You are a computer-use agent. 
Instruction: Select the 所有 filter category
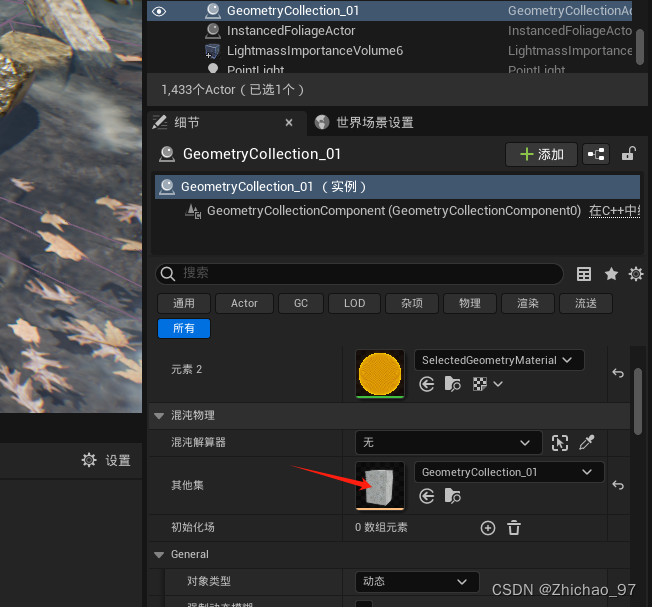pos(184,328)
